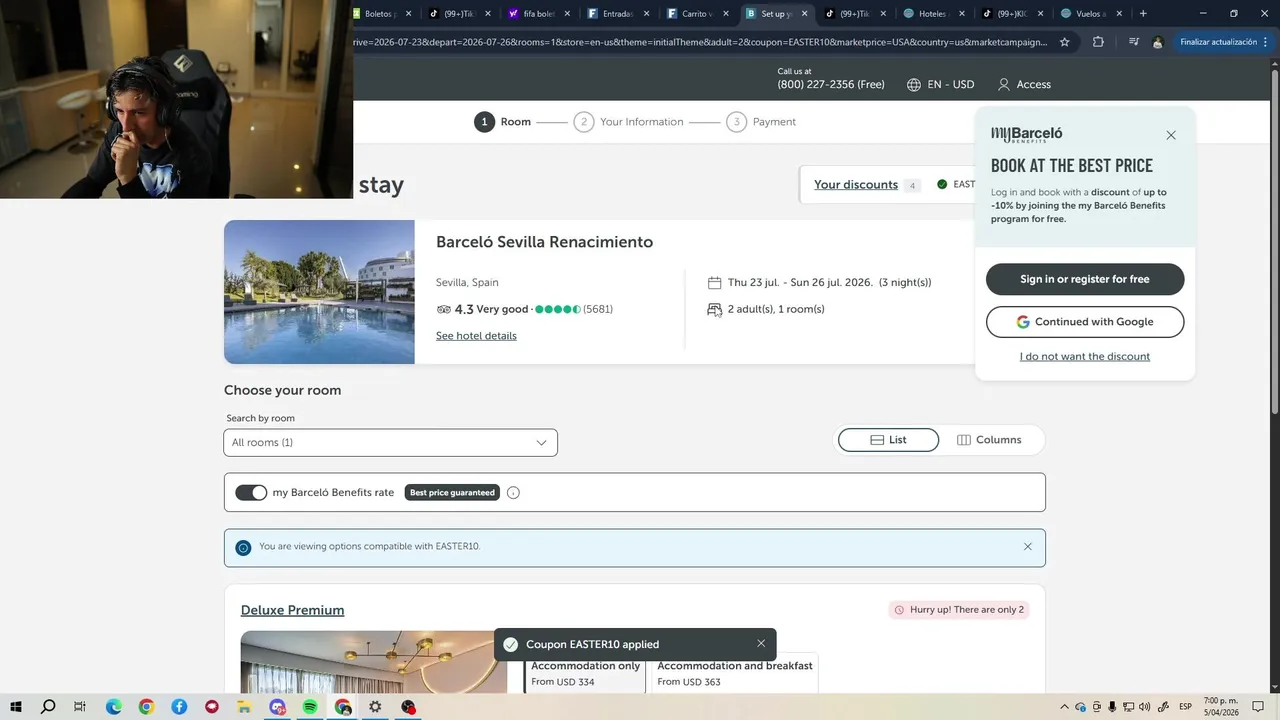Open Windows notification center

pyautogui.click(x=1258, y=707)
